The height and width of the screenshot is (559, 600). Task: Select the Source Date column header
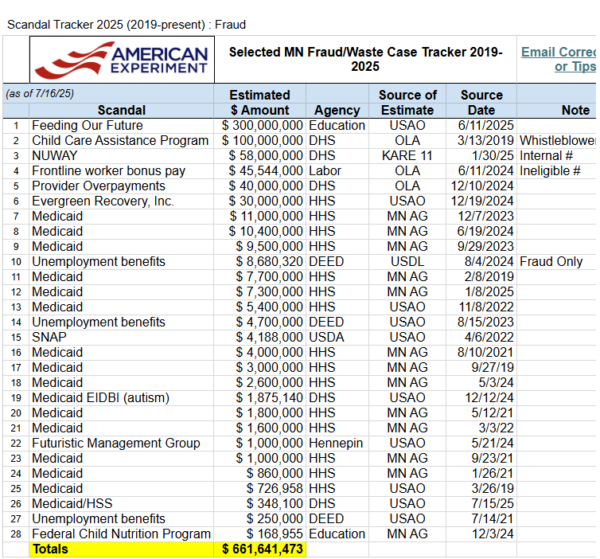[x=481, y=103]
